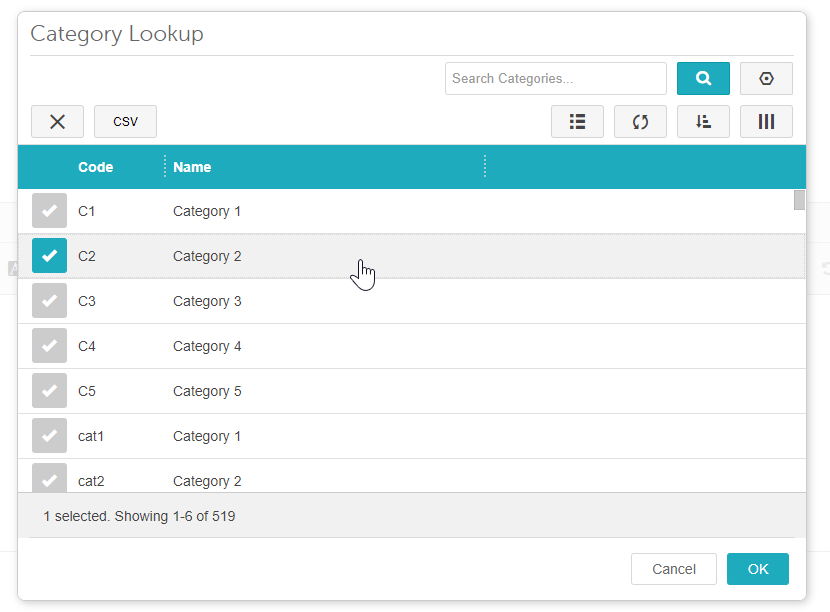Viewport: 830px width, 612px height.
Task: Click the X clear selection button
Action: click(57, 121)
